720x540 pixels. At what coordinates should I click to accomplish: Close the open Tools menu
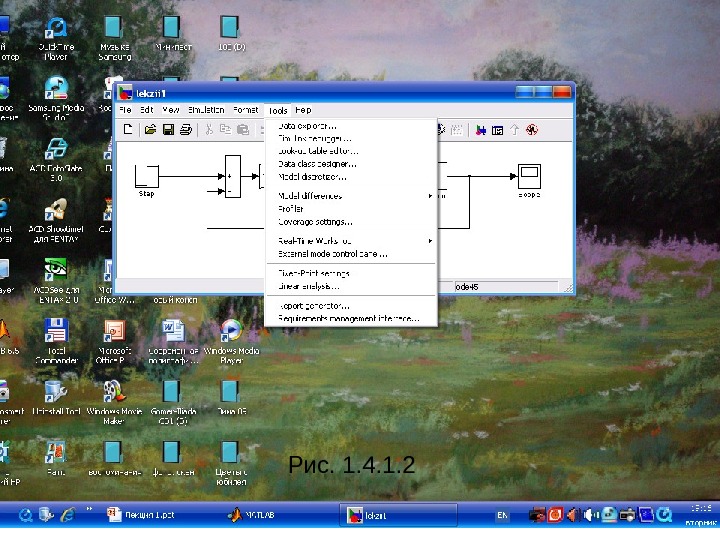click(x=278, y=110)
